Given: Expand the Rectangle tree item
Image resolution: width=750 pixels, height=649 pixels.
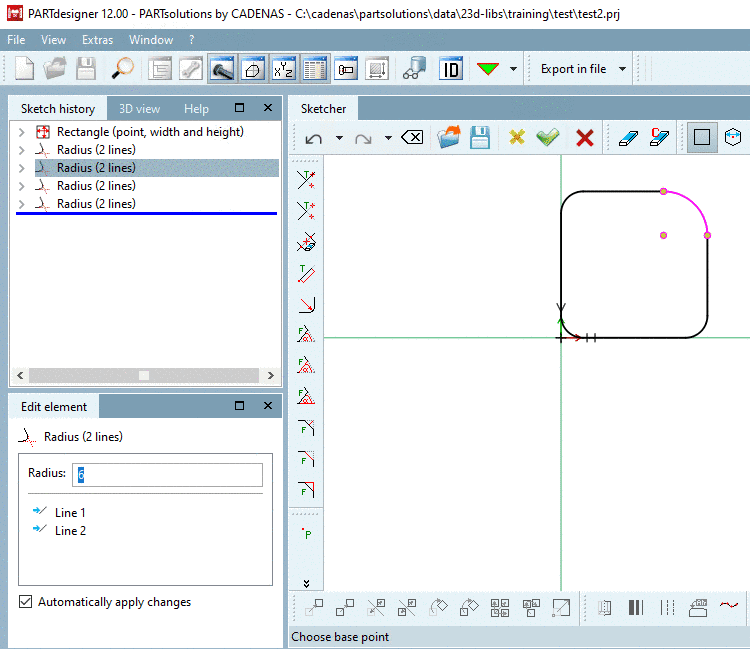Looking at the screenshot, I should [21, 132].
